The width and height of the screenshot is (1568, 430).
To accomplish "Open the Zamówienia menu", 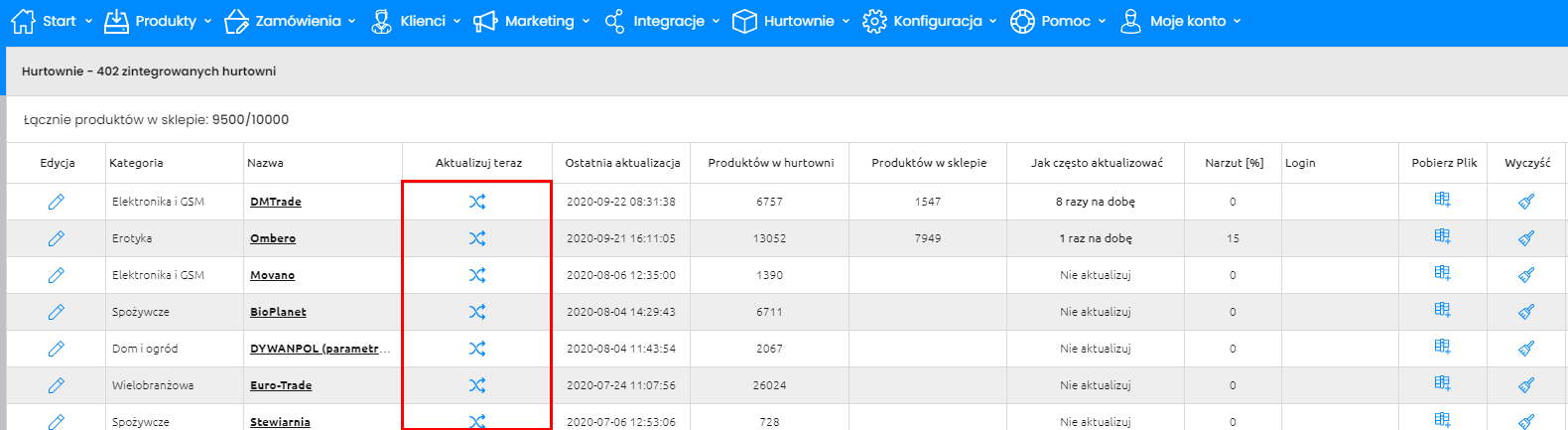I will pos(290,21).
